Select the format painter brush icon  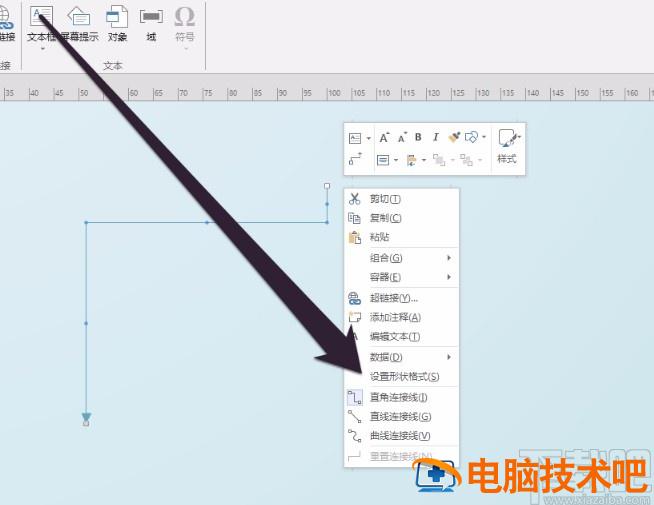[x=454, y=137]
